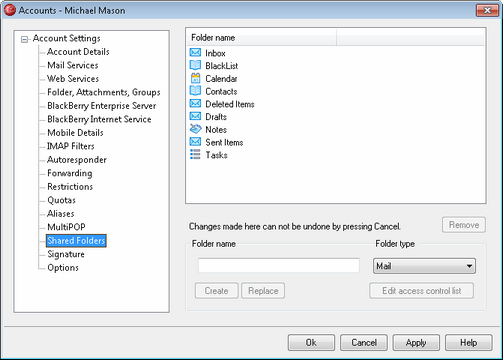The image size is (503, 360).
Task: Click Edit access control list button
Action: pos(421,291)
